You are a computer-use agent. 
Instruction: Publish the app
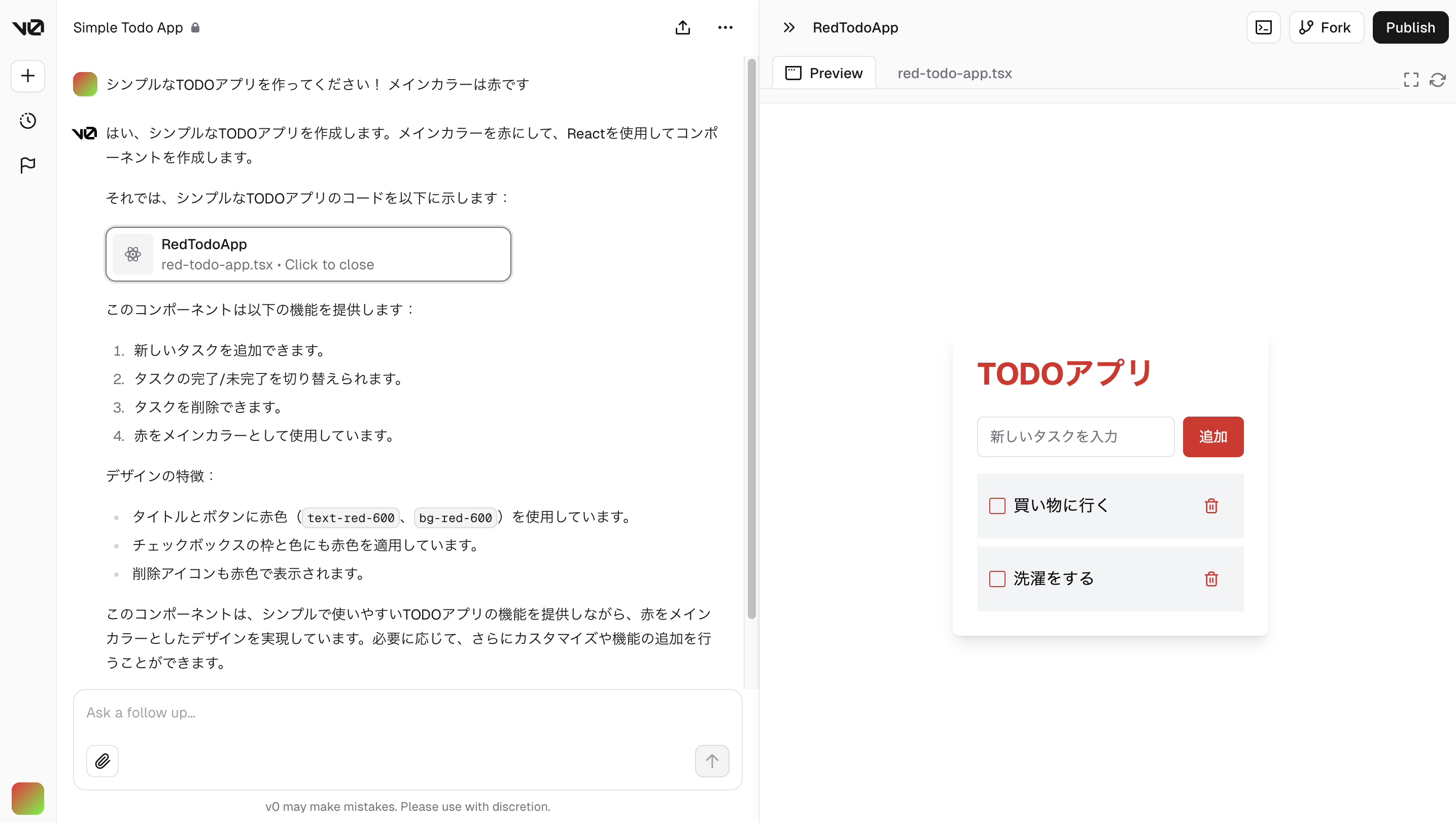[x=1410, y=27]
